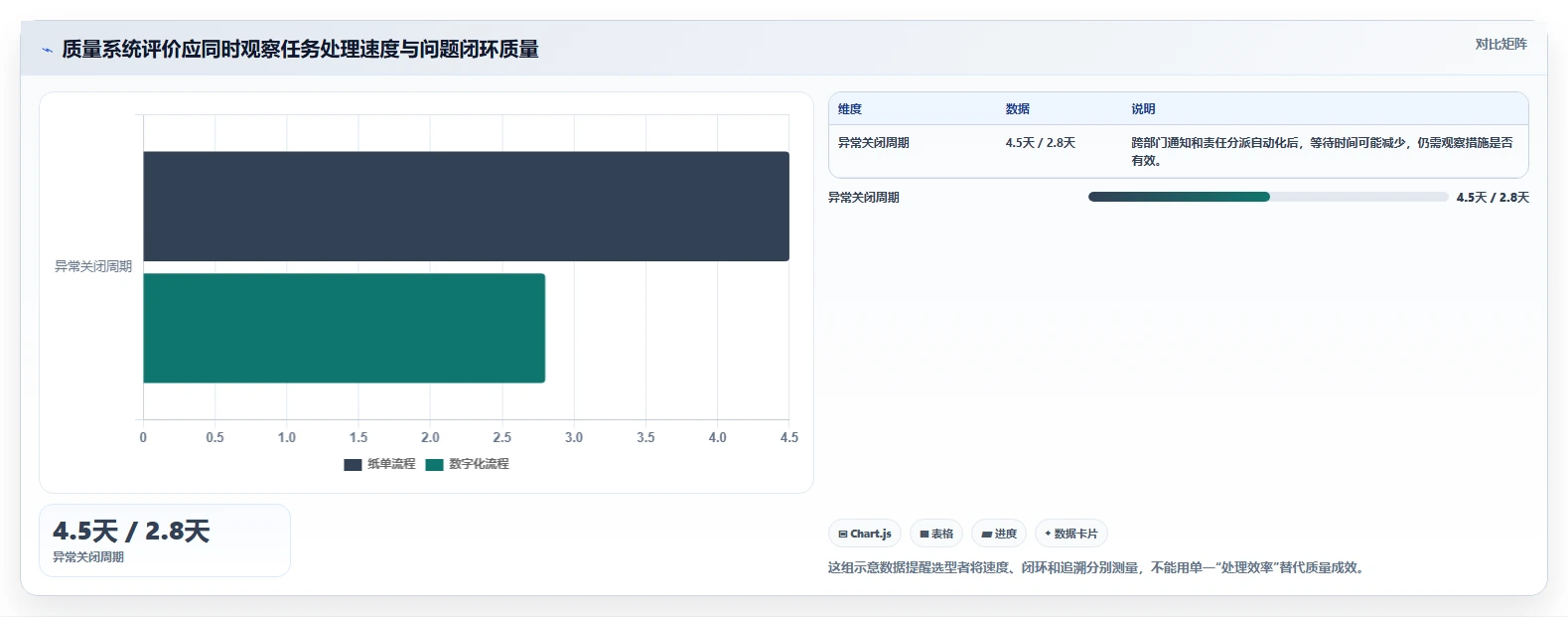Click the dark 纸单流程 legend swatch
The image size is (1568, 617).
click(353, 465)
